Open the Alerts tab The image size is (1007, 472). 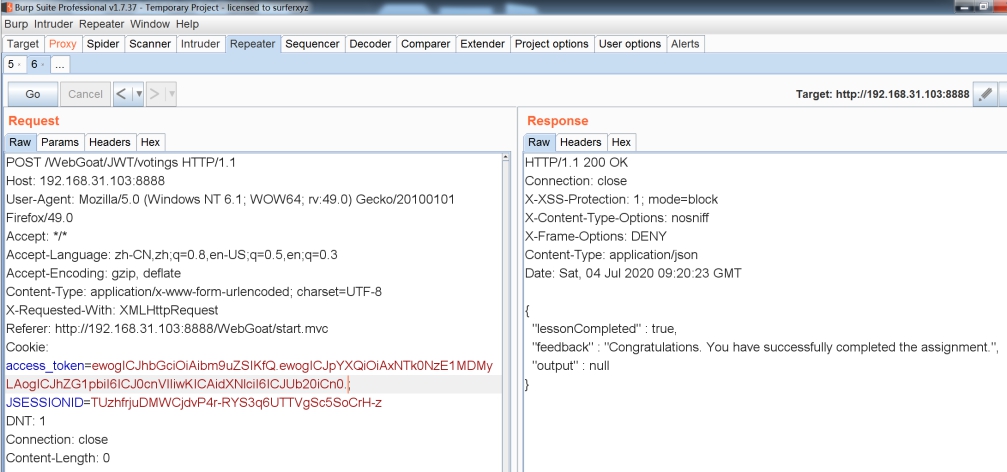click(x=685, y=44)
